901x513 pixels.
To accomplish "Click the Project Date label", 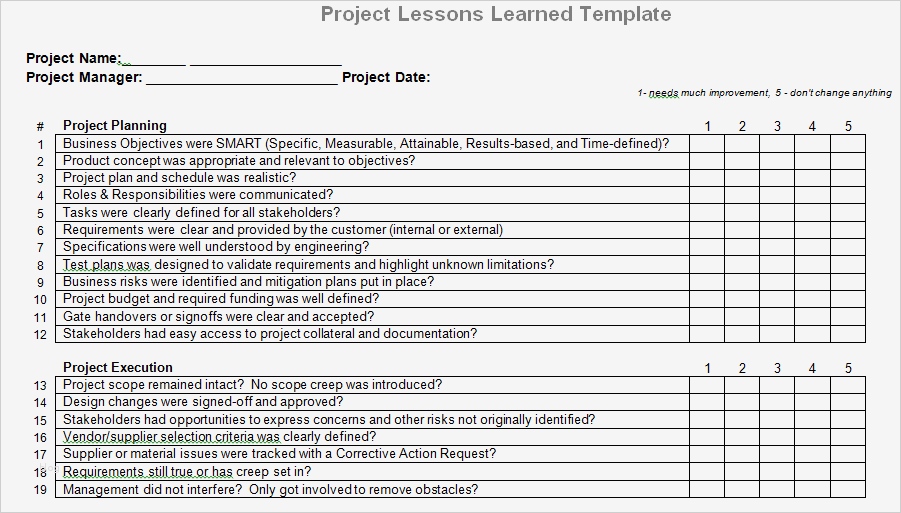I will coord(386,77).
